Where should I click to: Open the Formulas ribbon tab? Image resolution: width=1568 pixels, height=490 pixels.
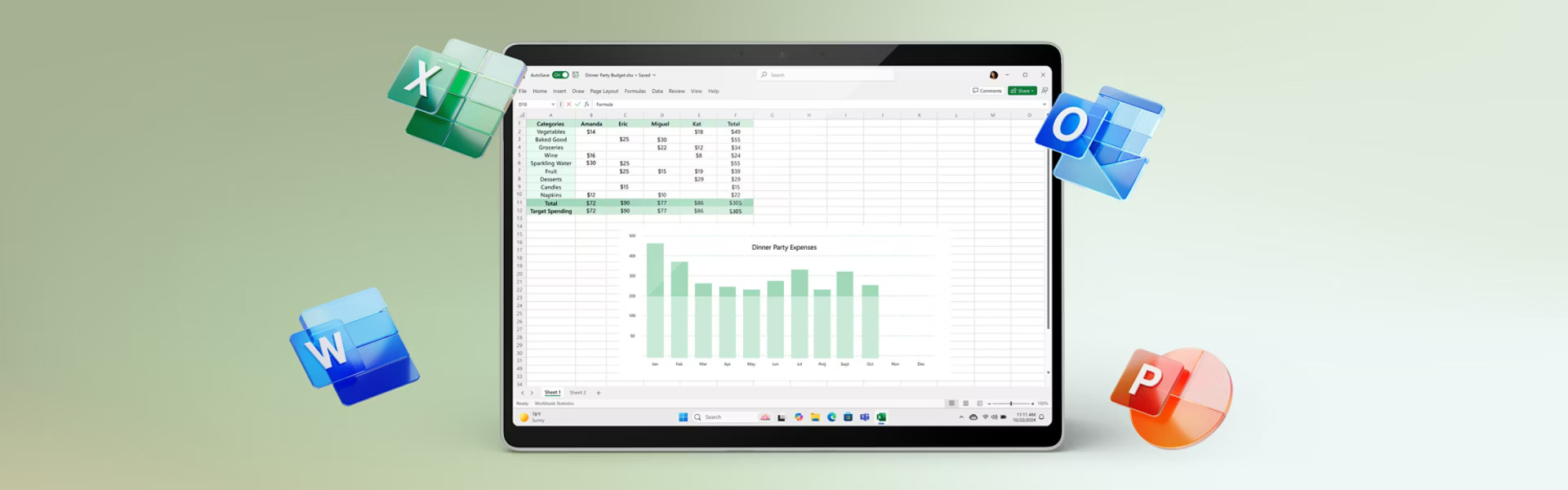click(635, 91)
